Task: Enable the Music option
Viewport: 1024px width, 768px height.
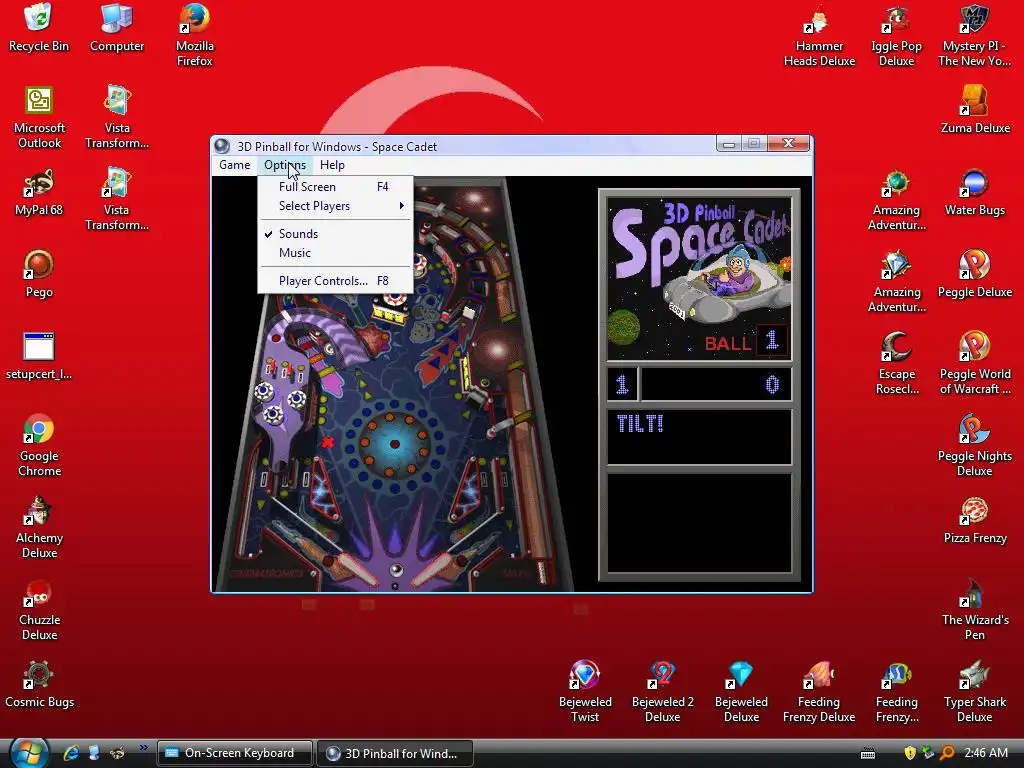Action: tap(336, 253)
